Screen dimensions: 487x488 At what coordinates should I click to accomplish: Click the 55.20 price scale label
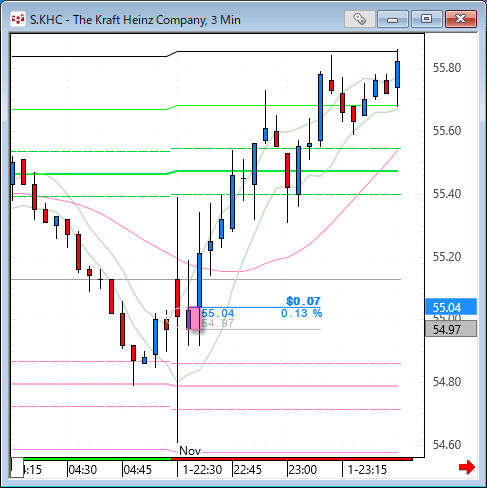pos(447,257)
